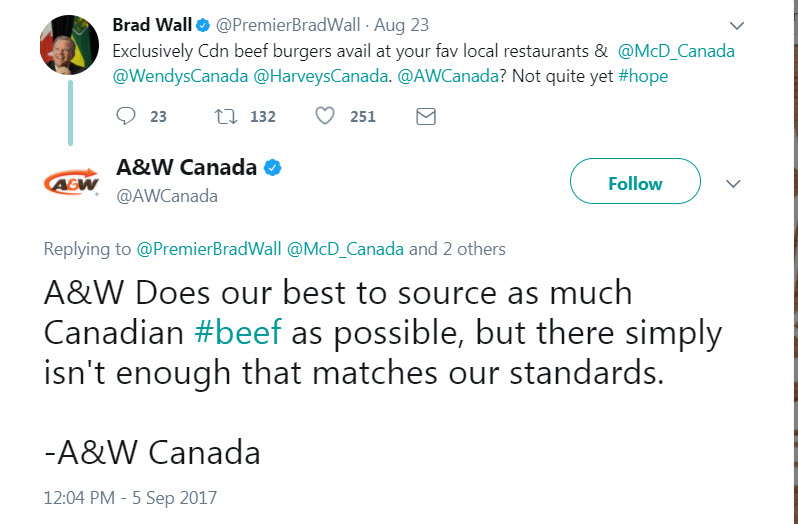Like Brad Wall's beef burgers tweet
The width and height of the screenshot is (798, 524).
325,117
